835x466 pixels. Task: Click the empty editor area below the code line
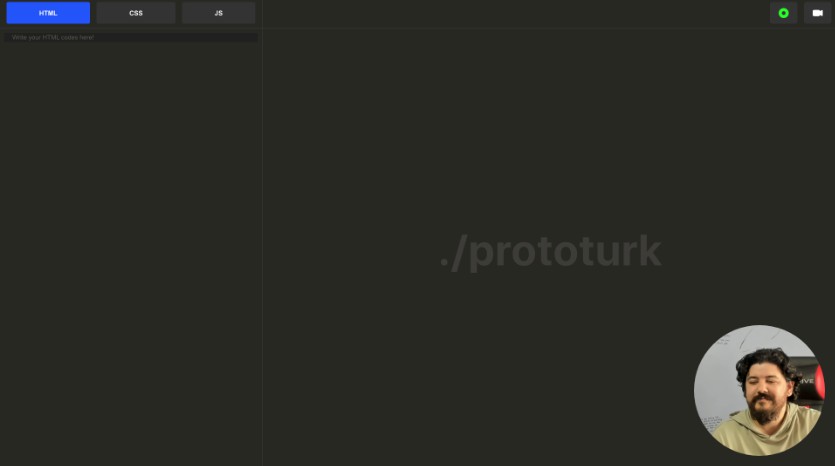click(x=130, y=250)
